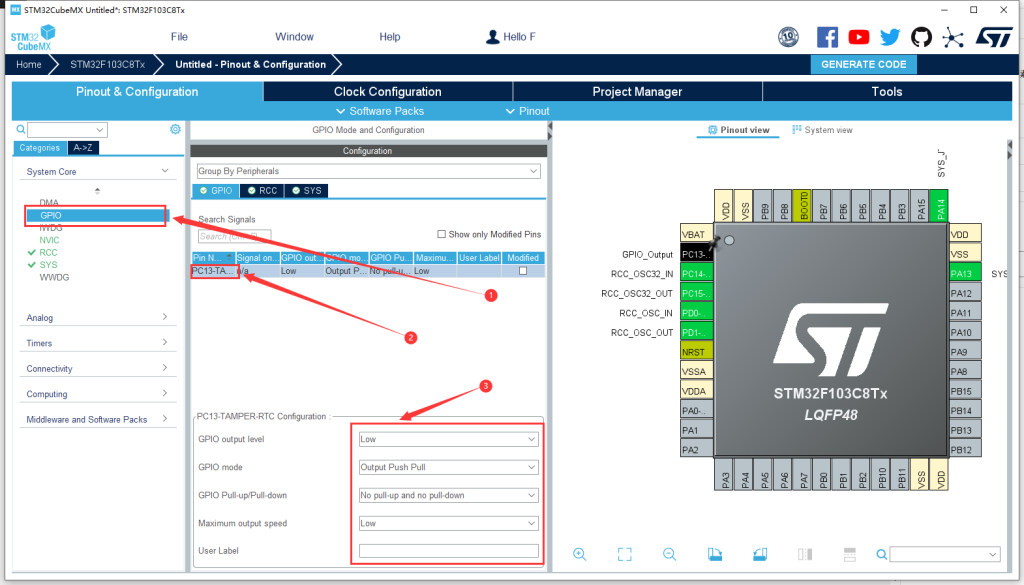Check the Modified box for PC13 row
The image size is (1024, 585).
pos(523,271)
